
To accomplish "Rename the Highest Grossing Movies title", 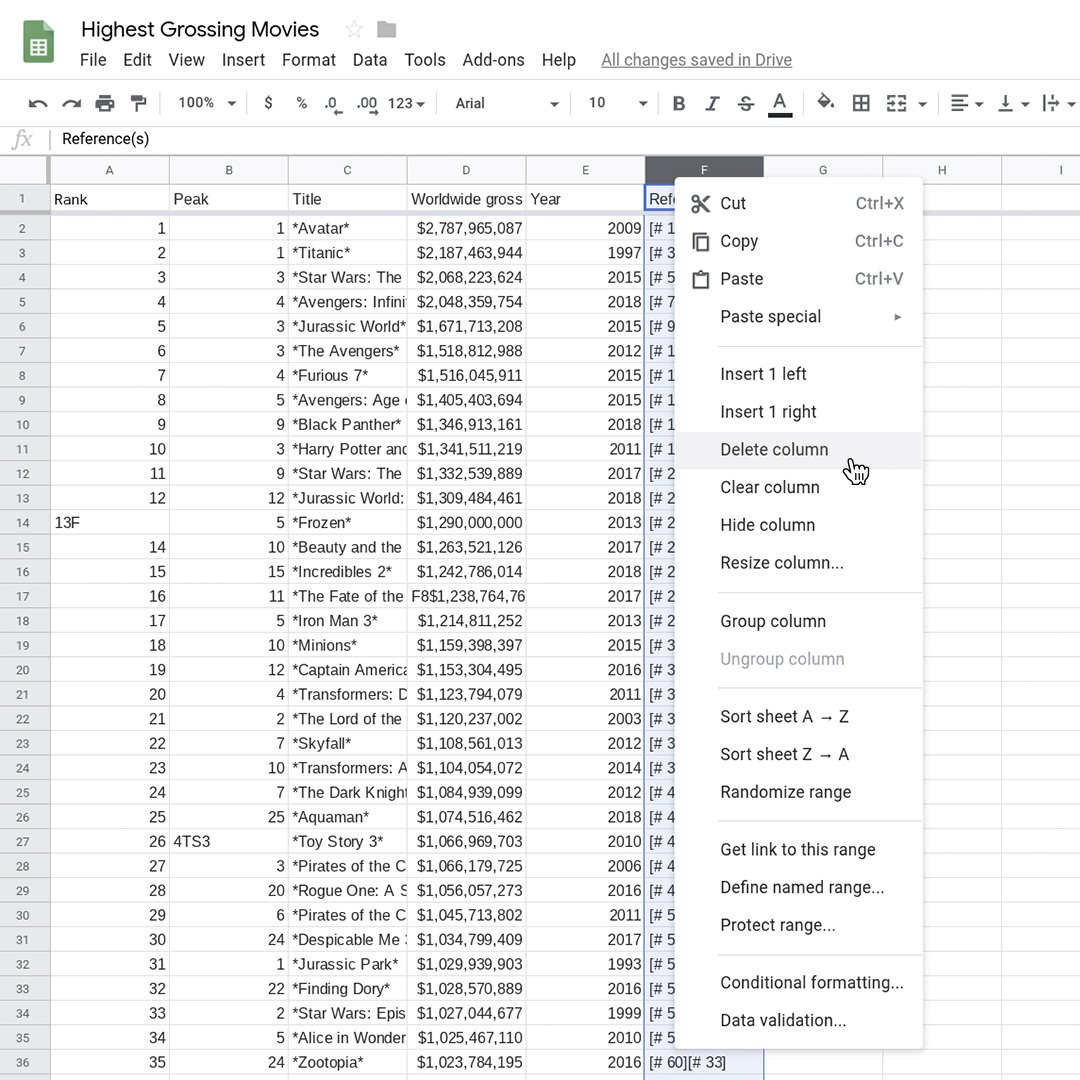I will click(200, 29).
